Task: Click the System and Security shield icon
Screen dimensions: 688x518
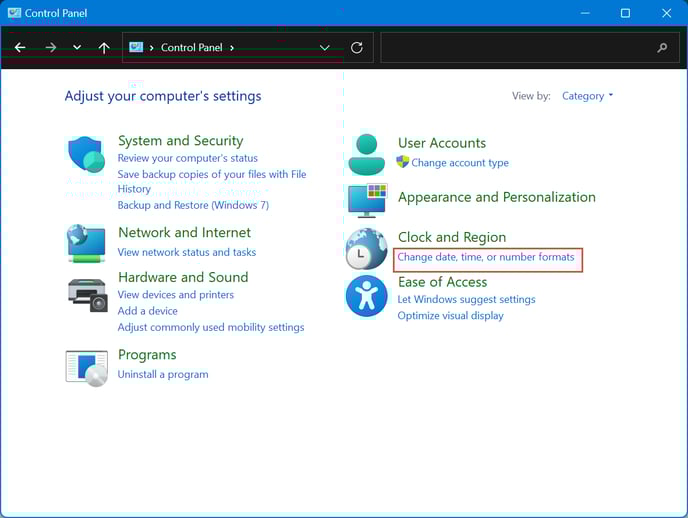Action: (x=86, y=156)
